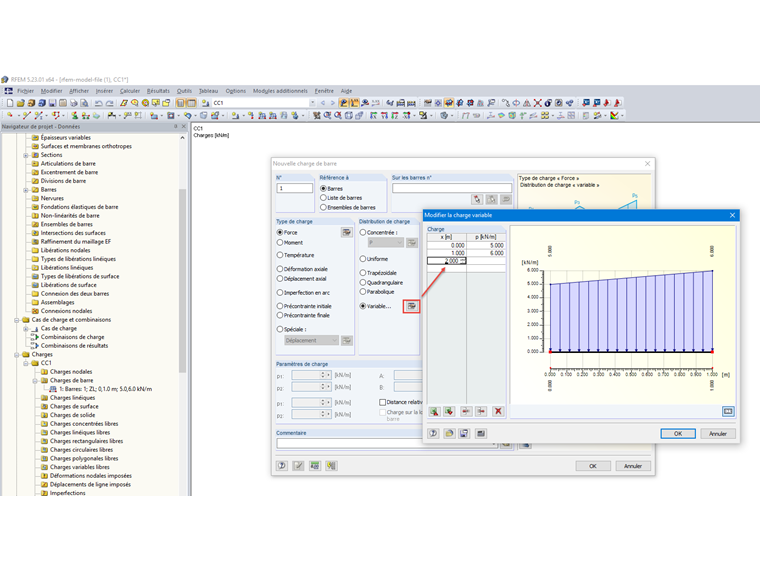Click graph display settings icon at diagram corner
This screenshot has height=570, width=760.
click(x=728, y=412)
